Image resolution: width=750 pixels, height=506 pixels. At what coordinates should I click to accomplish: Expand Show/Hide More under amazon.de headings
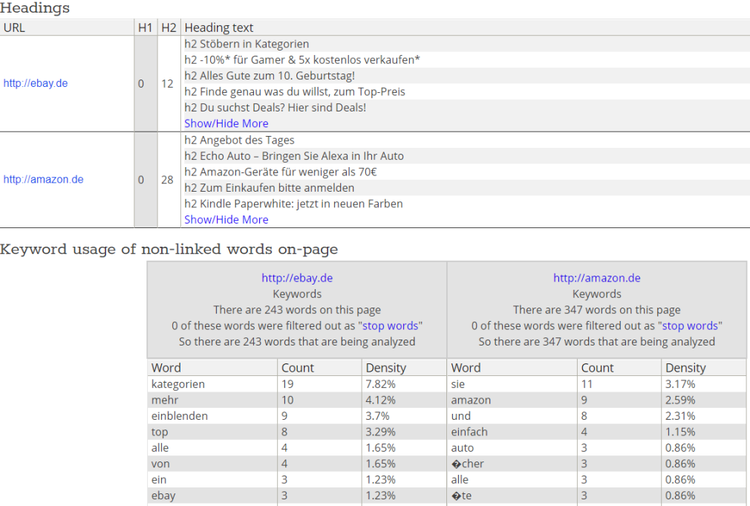[x=226, y=220]
